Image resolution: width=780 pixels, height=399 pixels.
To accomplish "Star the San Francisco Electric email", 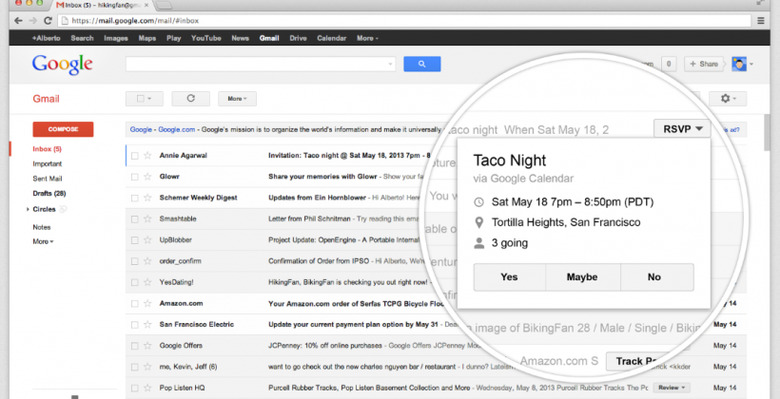I will [147, 324].
